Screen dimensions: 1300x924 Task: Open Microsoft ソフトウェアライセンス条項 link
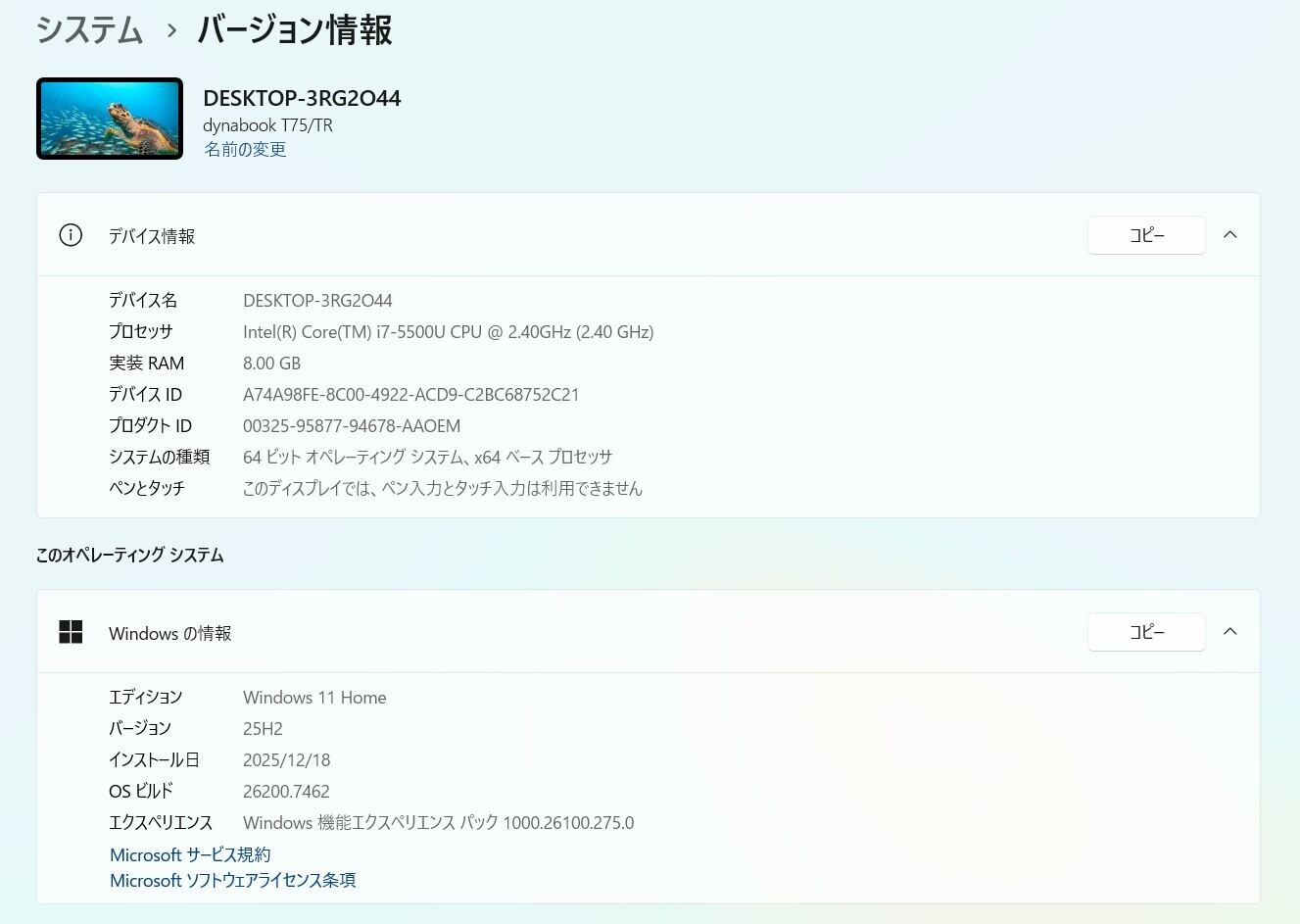point(233,881)
